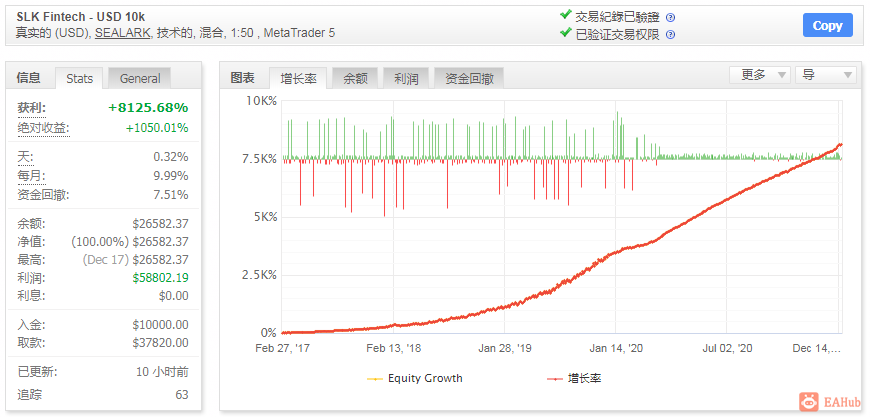Click the SLK Fintech - USD 10k title

point(81,17)
